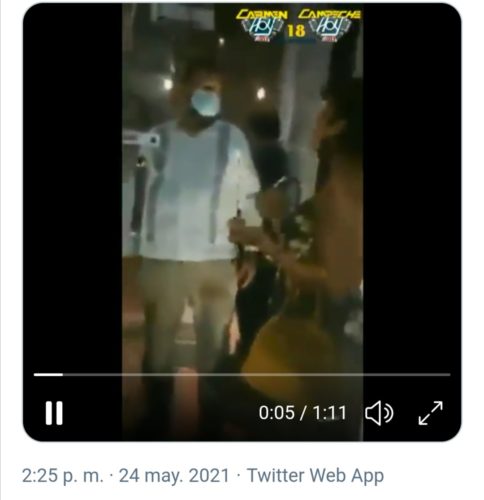Click the total duration 1:11 readout
Image resolution: width=484 pixels, height=500 pixels.
(x=330, y=413)
